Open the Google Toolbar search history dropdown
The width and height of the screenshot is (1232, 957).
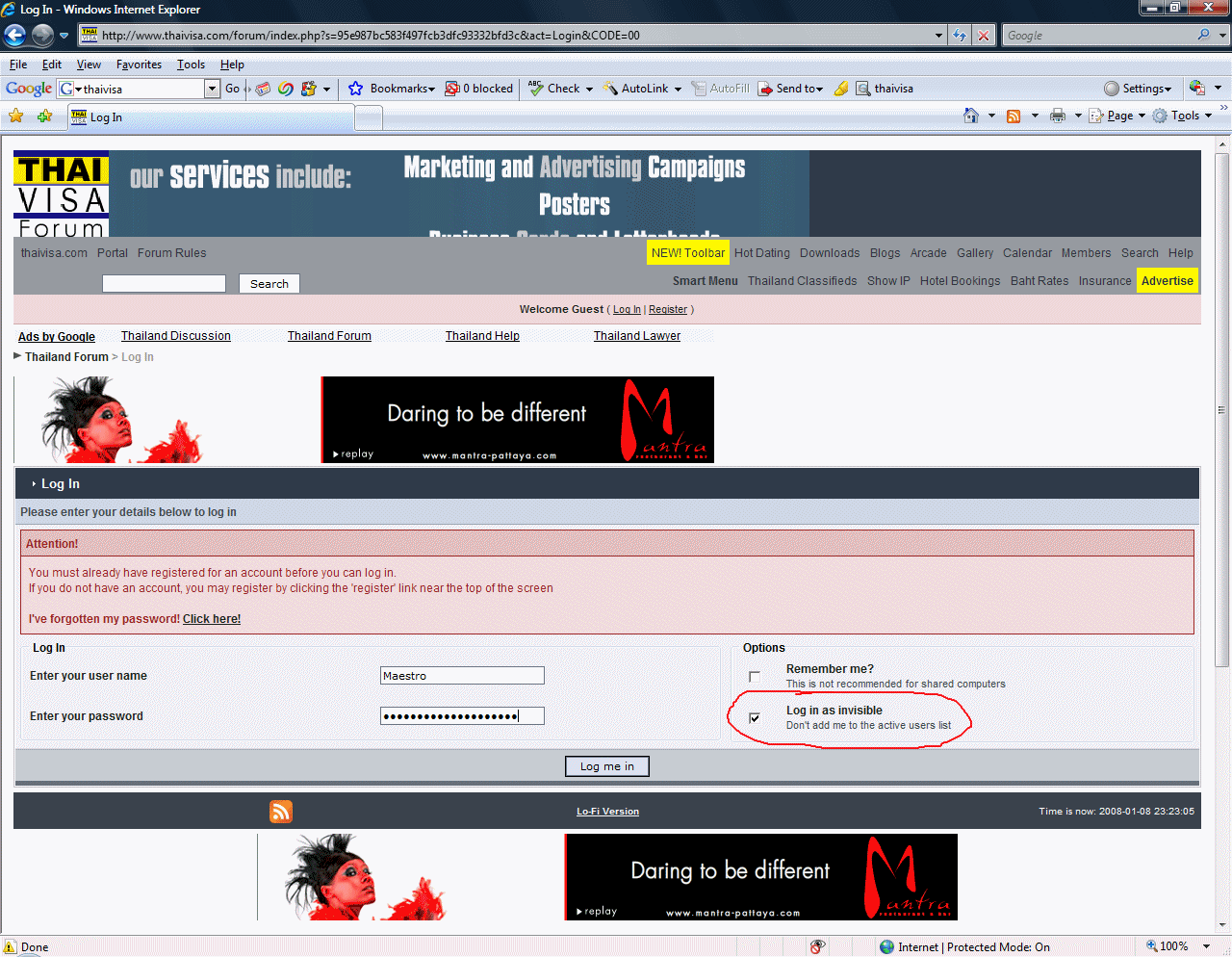tap(213, 89)
